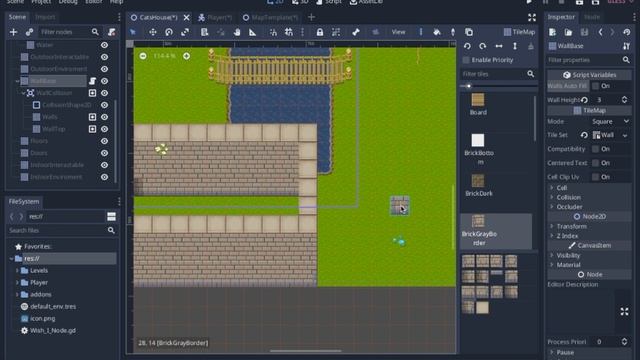Select the TileMap bucket fill tool

pos(437,32)
